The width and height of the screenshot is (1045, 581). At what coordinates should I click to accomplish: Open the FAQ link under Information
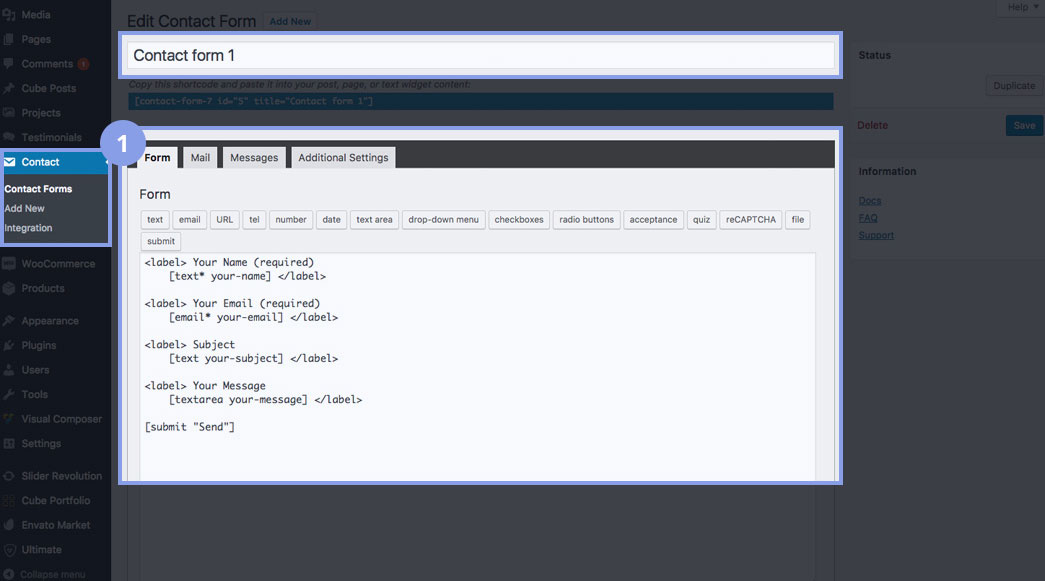[x=868, y=218]
